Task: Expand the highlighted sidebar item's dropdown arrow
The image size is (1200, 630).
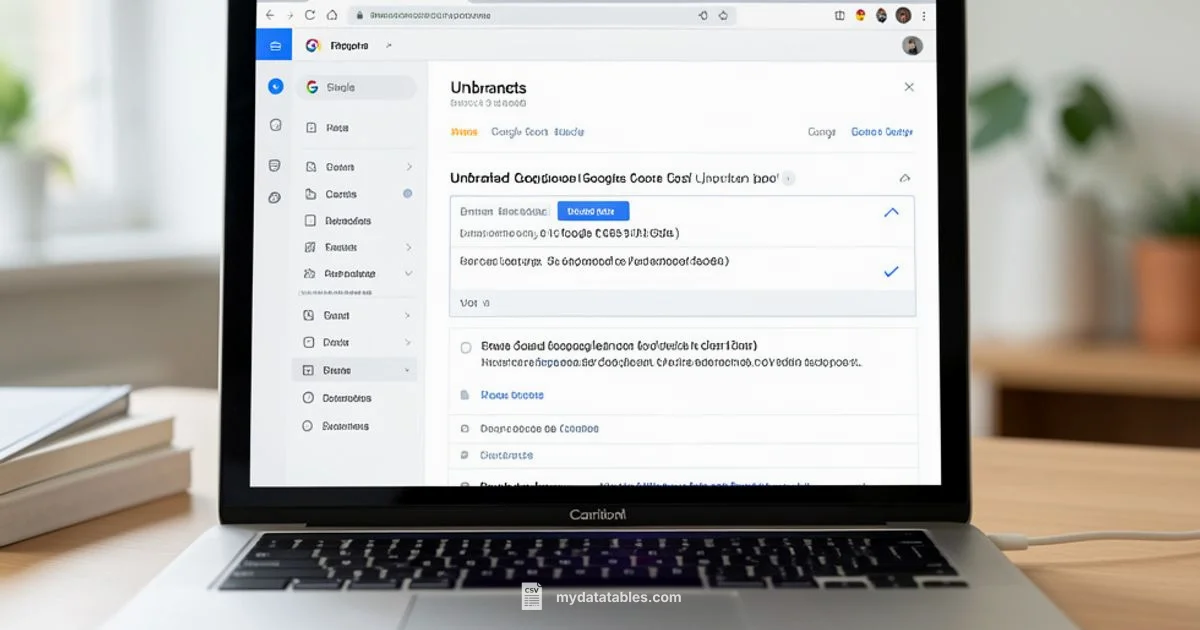Action: 407,370
